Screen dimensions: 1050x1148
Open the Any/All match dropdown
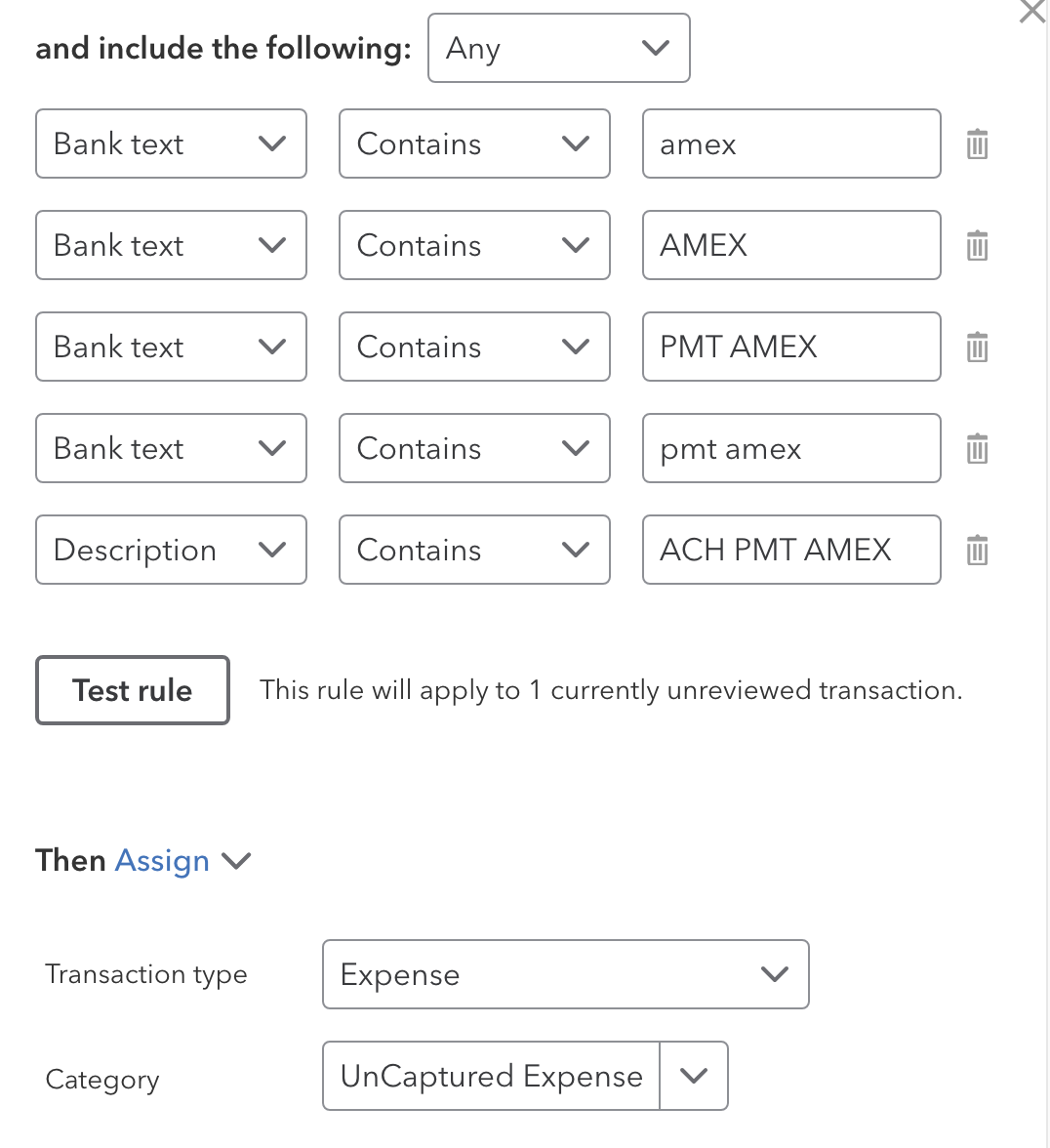[x=558, y=48]
